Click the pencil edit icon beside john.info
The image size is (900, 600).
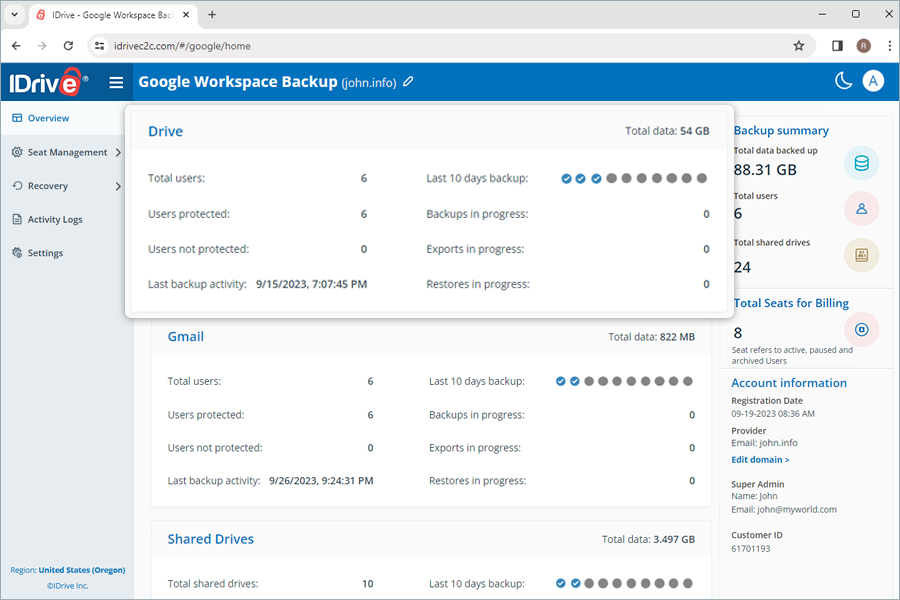pyautogui.click(x=408, y=82)
